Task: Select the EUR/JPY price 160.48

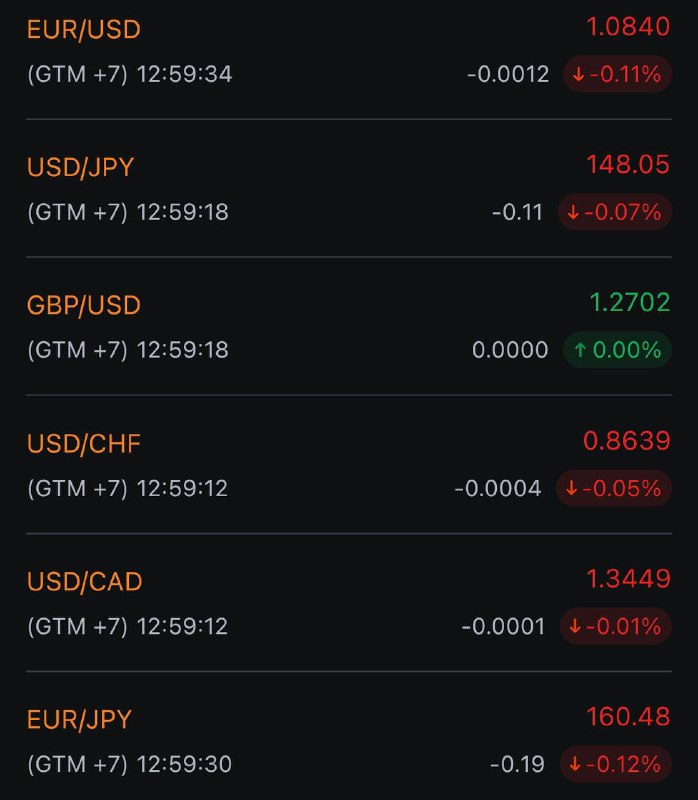Action: pyautogui.click(x=628, y=716)
